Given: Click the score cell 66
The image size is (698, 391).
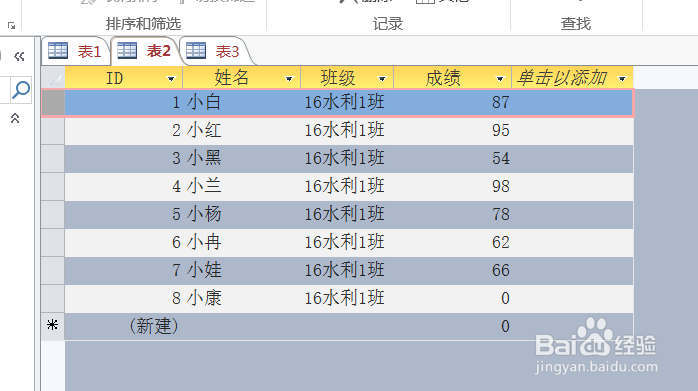Looking at the screenshot, I should [x=453, y=271].
